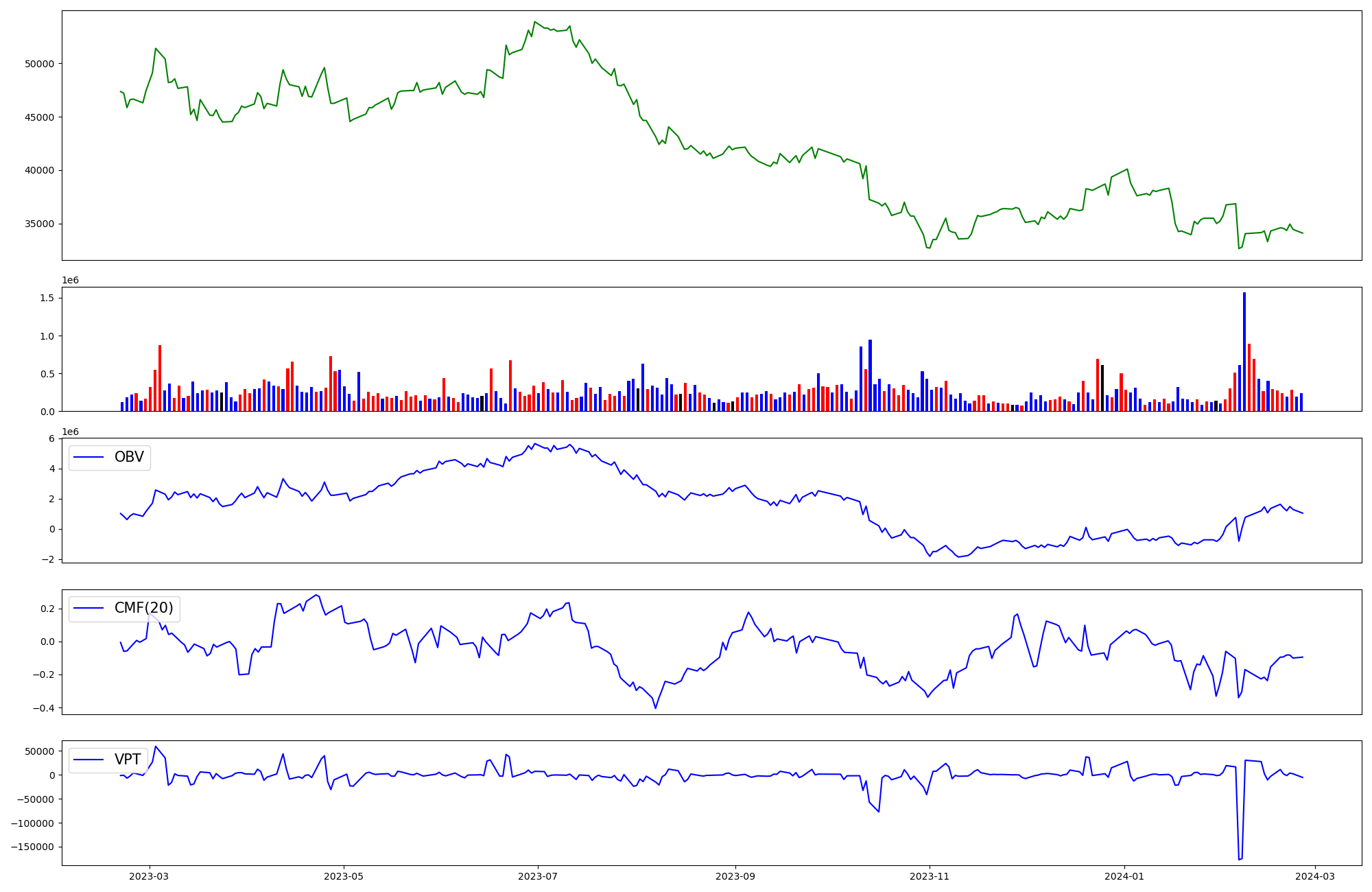Click the 2023-09 date tick label
Screen dimensions: 1372x892
pyautogui.click(x=735, y=876)
